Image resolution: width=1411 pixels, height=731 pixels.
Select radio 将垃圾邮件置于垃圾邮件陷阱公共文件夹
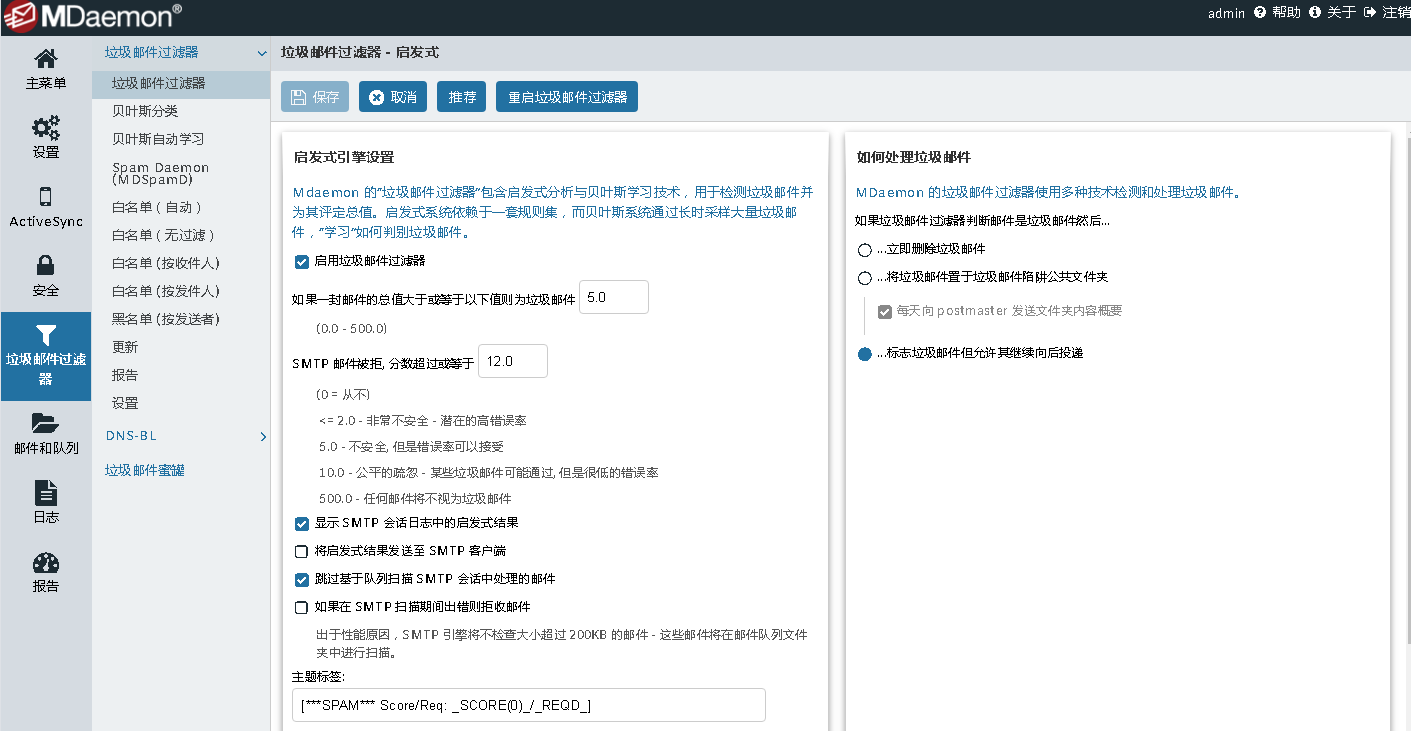point(865,278)
